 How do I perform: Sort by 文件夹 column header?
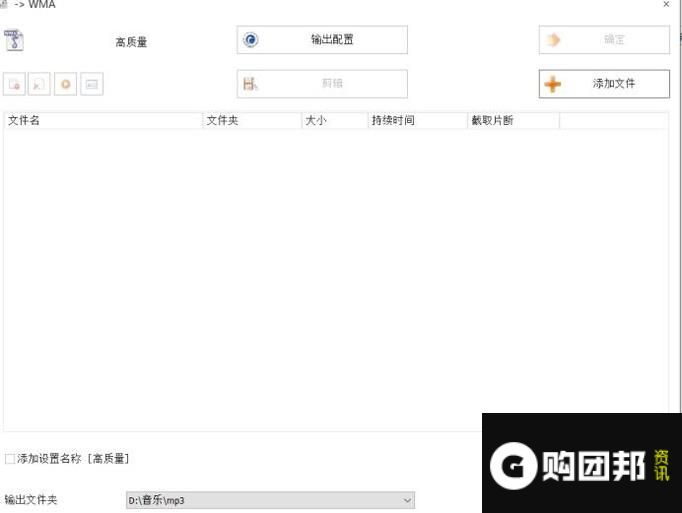[x=252, y=121]
